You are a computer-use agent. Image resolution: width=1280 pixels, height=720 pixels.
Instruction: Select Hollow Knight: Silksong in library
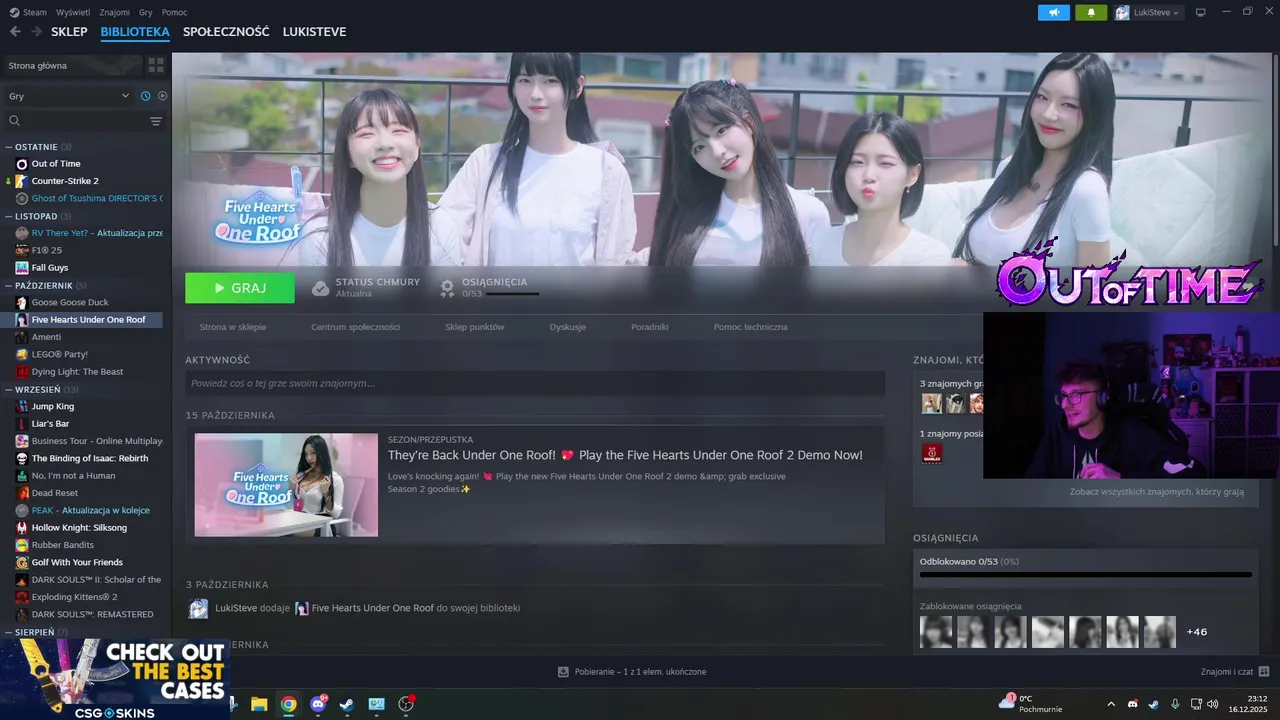[79, 527]
